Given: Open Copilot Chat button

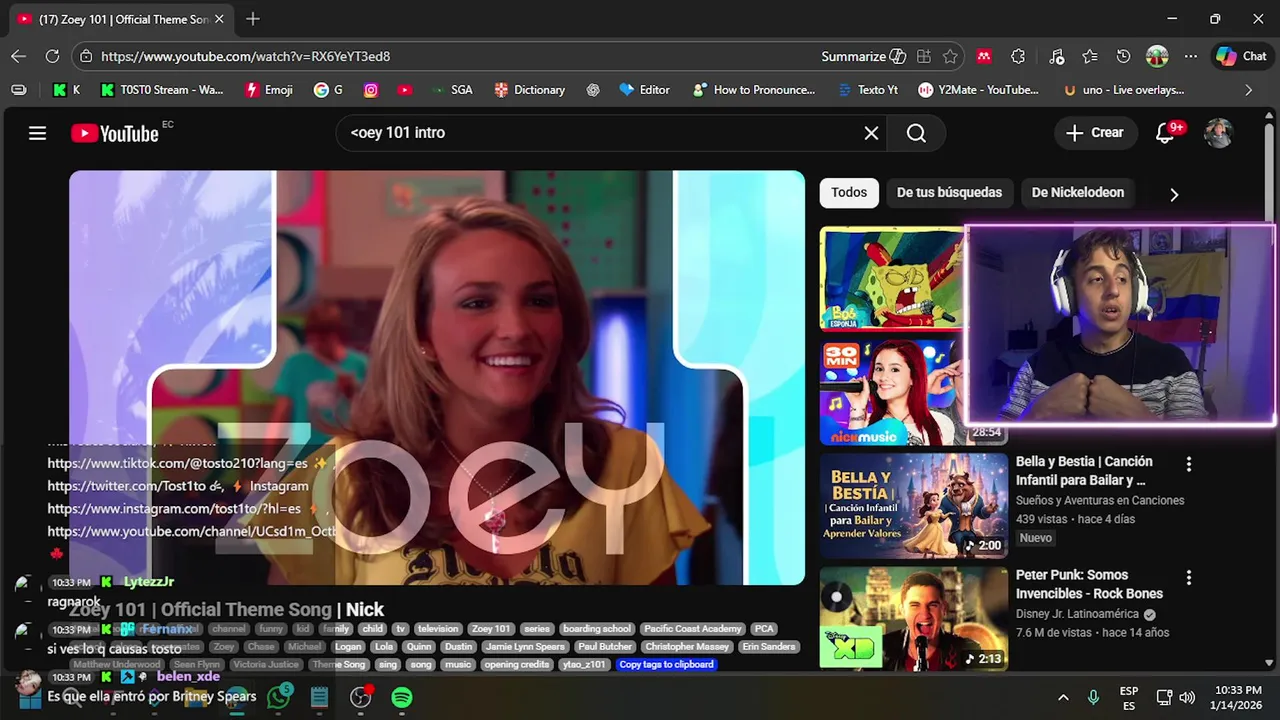Looking at the screenshot, I should coord(1241,57).
